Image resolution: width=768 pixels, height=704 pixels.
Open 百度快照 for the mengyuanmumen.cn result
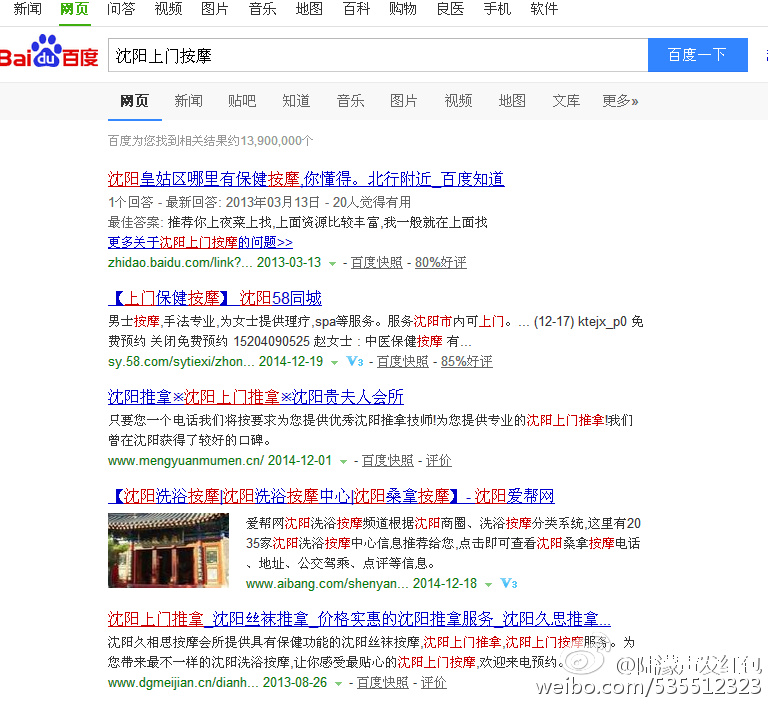[387, 460]
